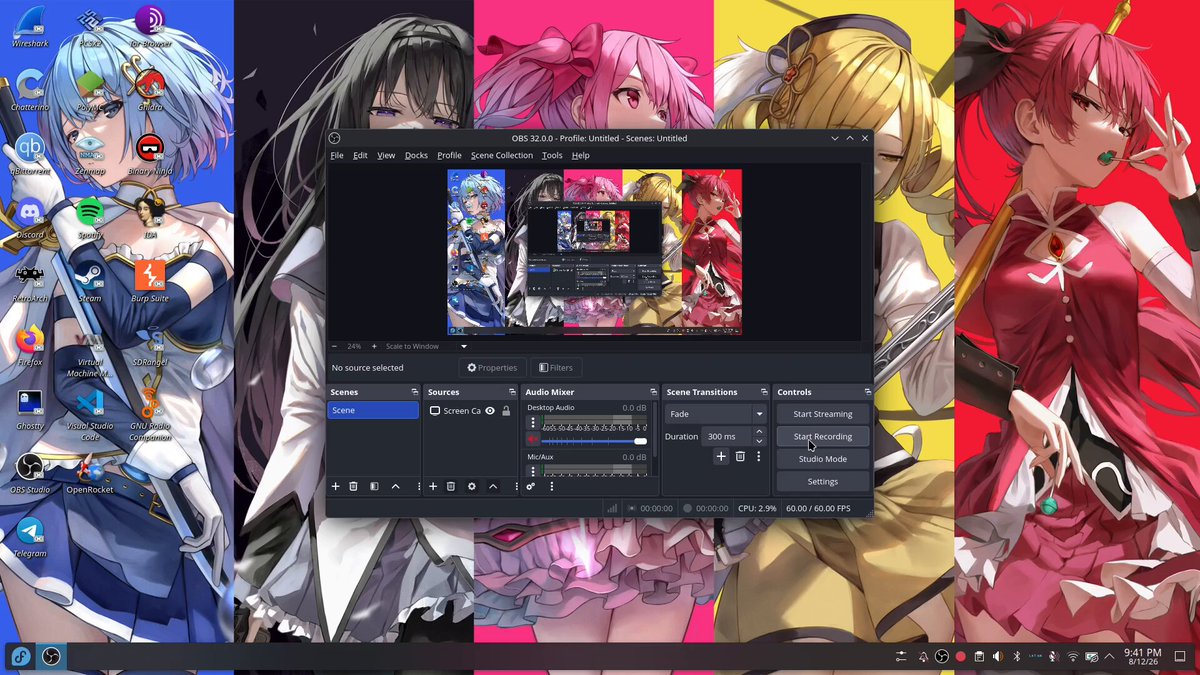
Task: Open advanced audio properties gears icon
Action: 531,486
